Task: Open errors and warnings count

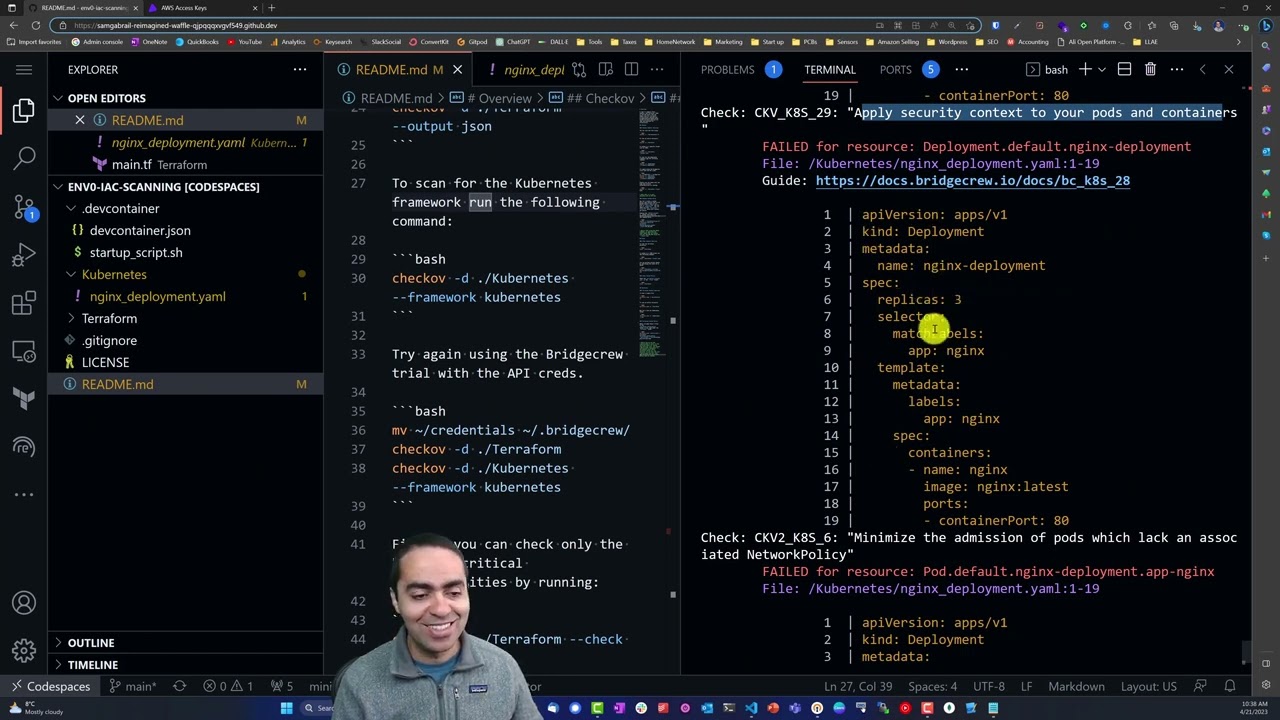Action: click(x=229, y=686)
